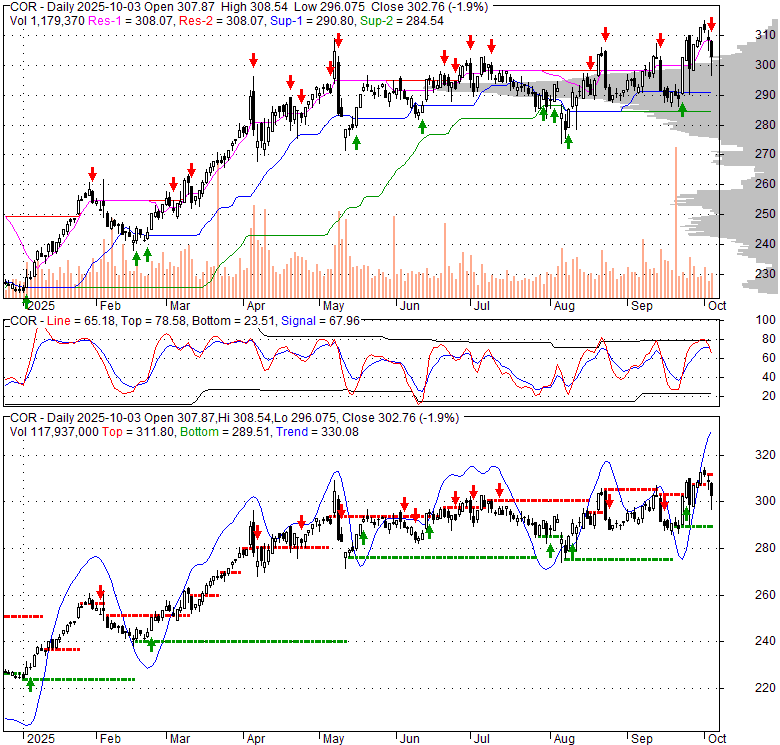Click the 270 price label on top chart axis
This screenshot has width=780, height=745.
tap(765, 154)
